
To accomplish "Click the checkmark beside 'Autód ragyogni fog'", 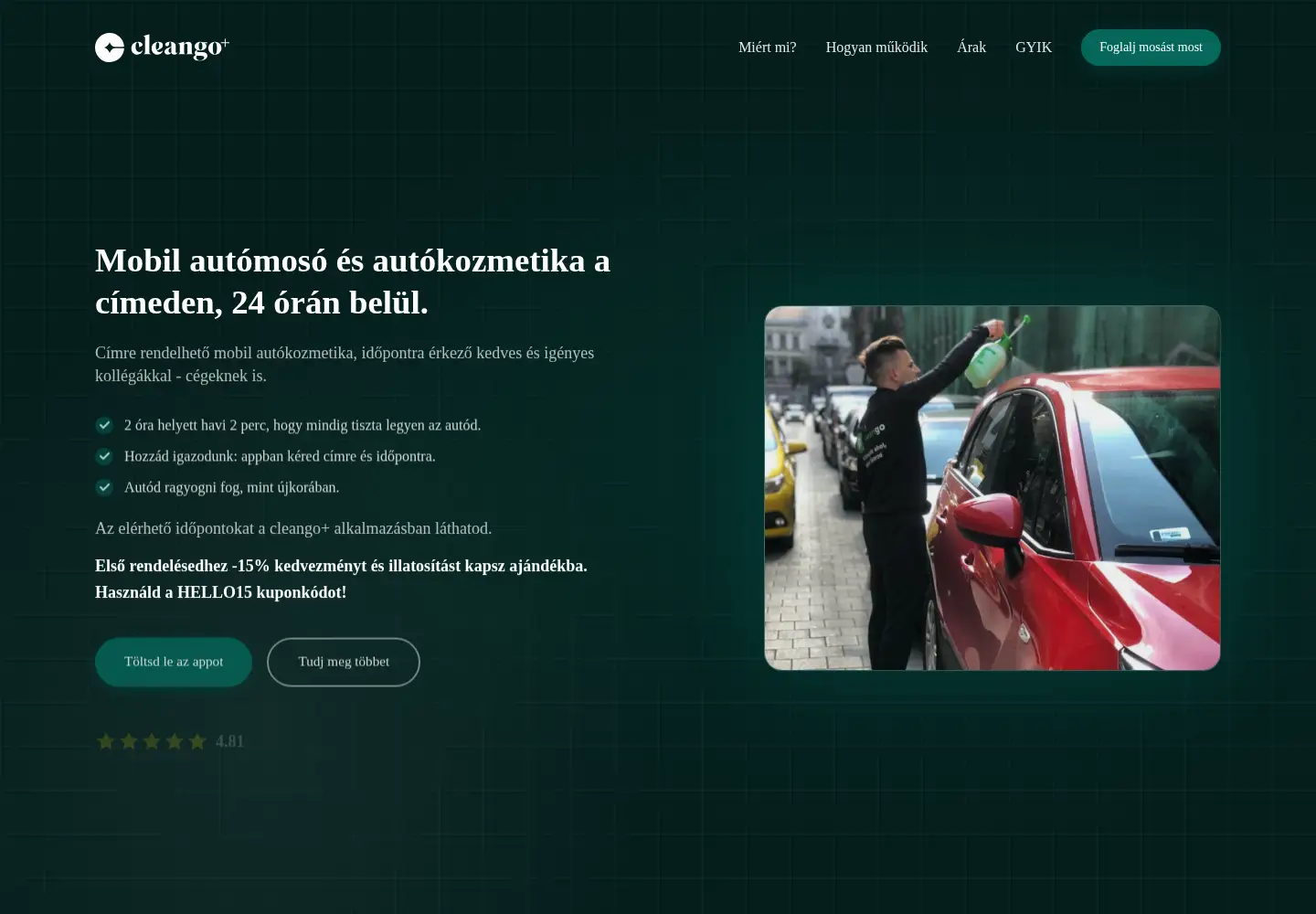I will (x=104, y=487).
